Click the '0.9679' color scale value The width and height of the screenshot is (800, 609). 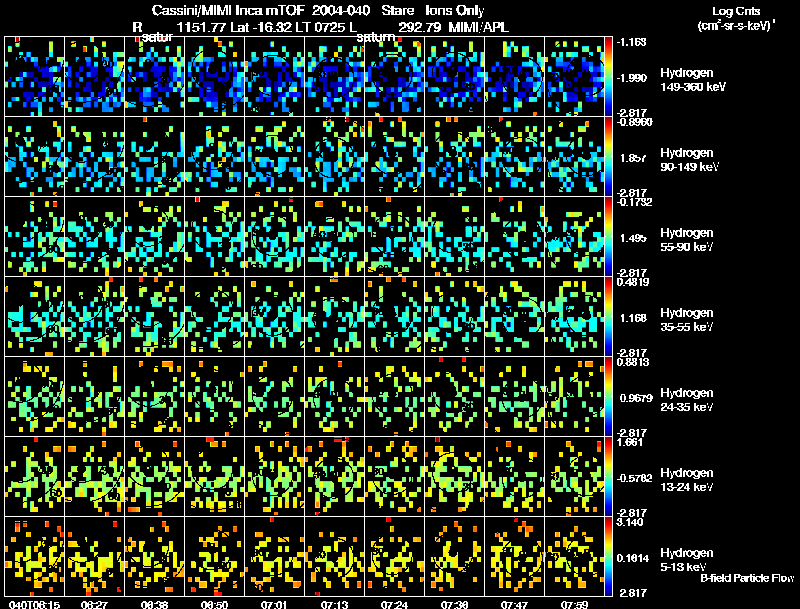tap(636, 398)
